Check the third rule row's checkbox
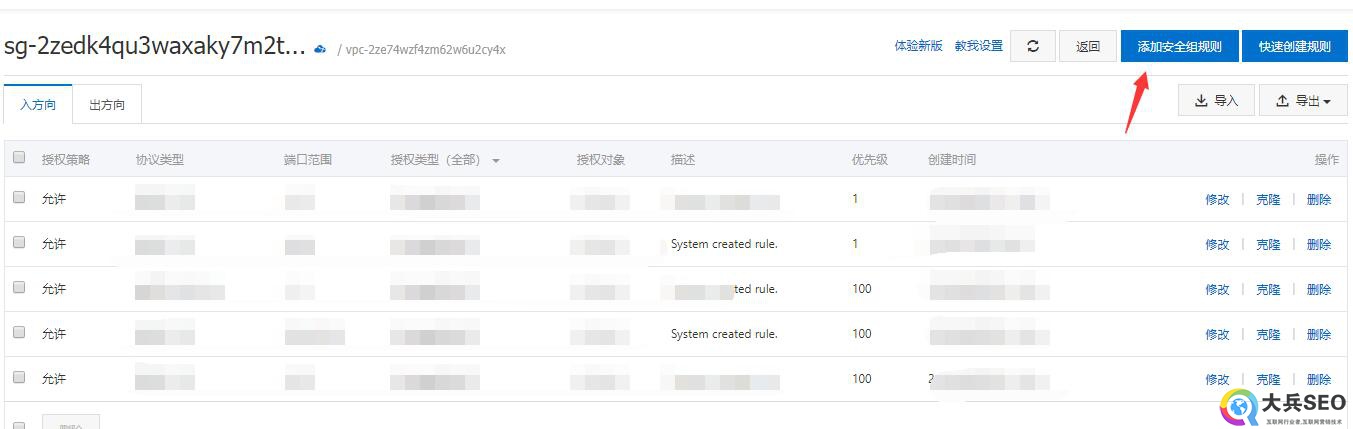1353x429 pixels. click(x=19, y=288)
